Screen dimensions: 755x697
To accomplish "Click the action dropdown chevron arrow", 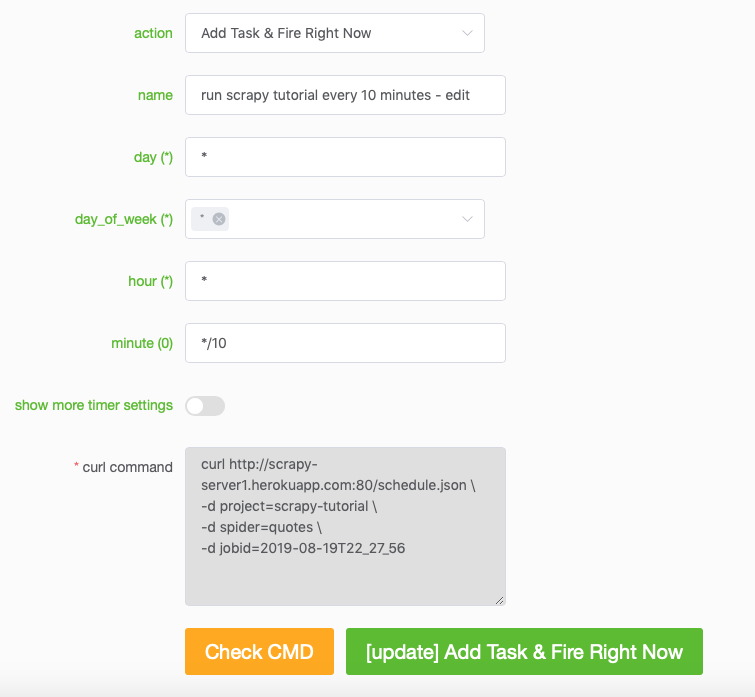I will [467, 33].
